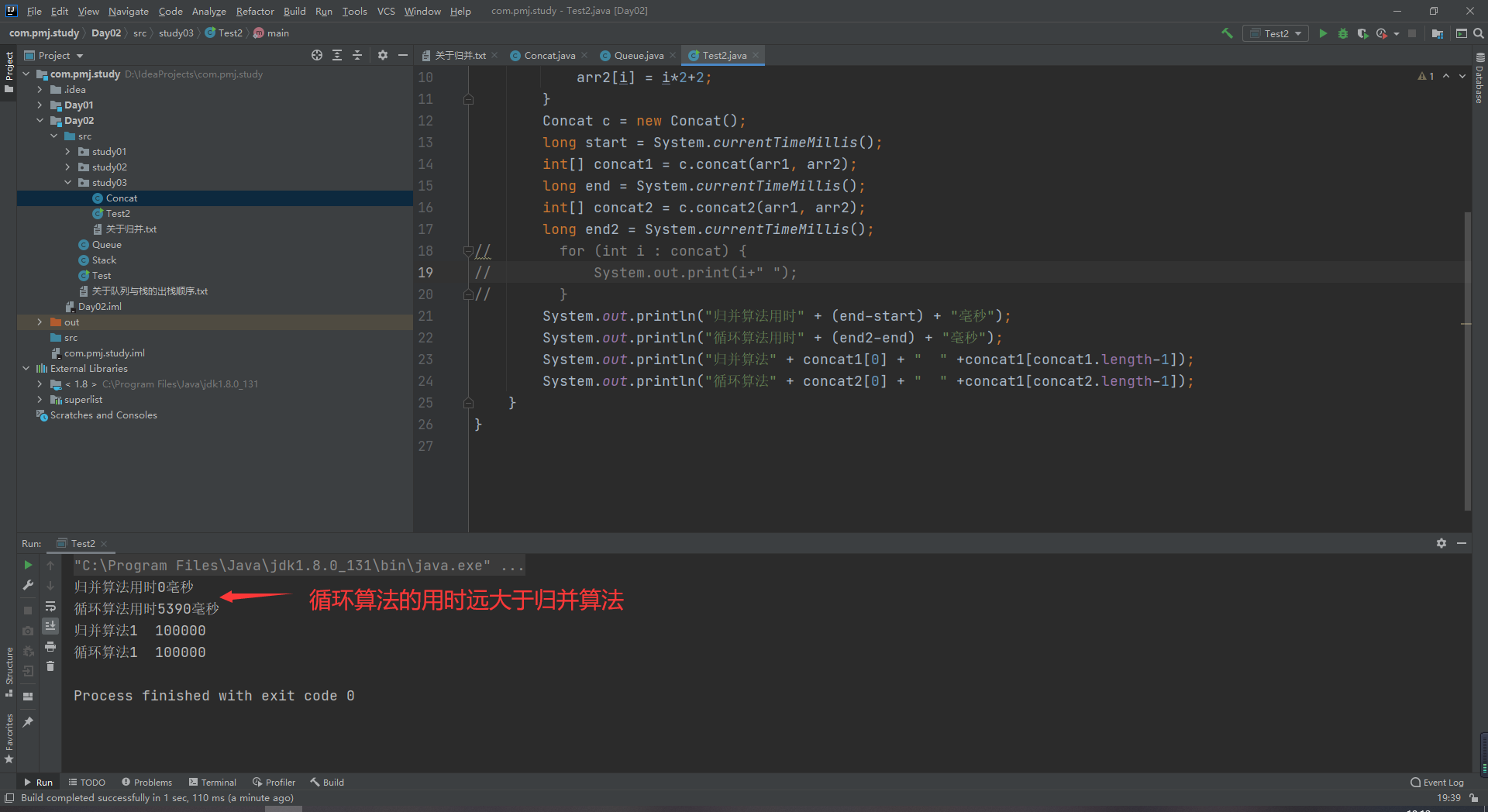1488x812 pixels.
Task: Toggle tool window stripes at bottom-left corner
Action: [9, 798]
